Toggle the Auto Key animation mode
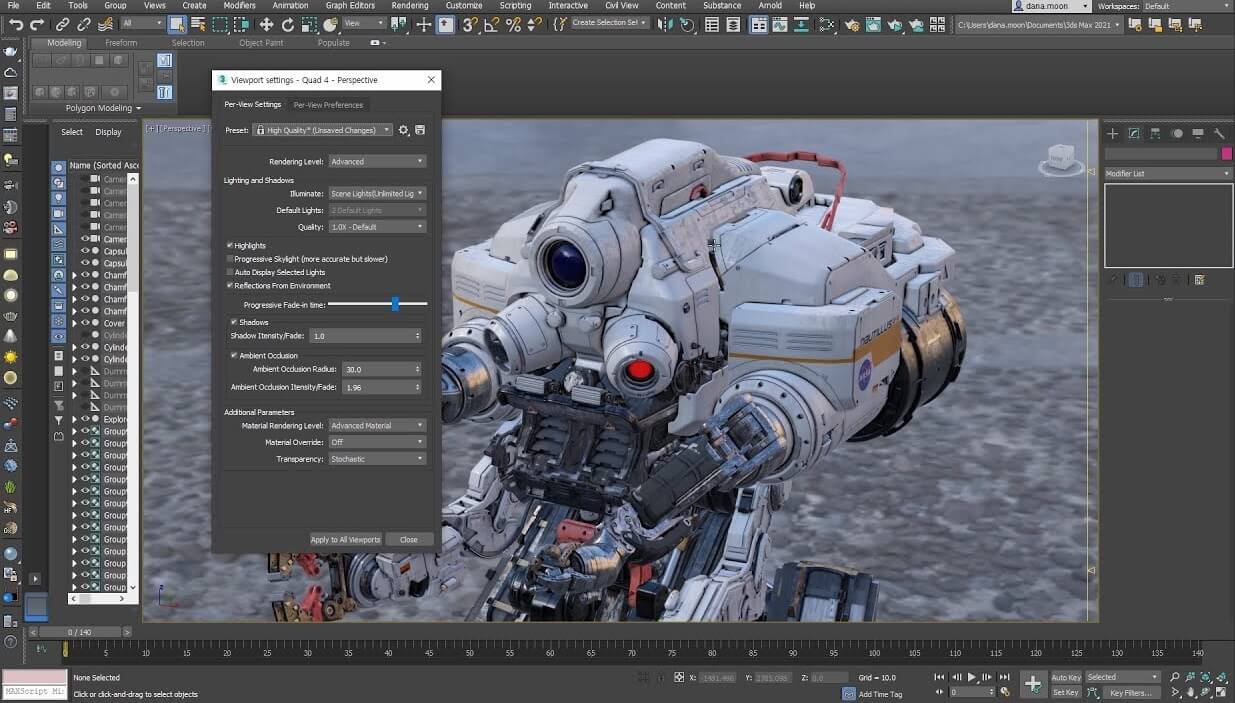Viewport: 1235px width, 703px height. (1066, 677)
